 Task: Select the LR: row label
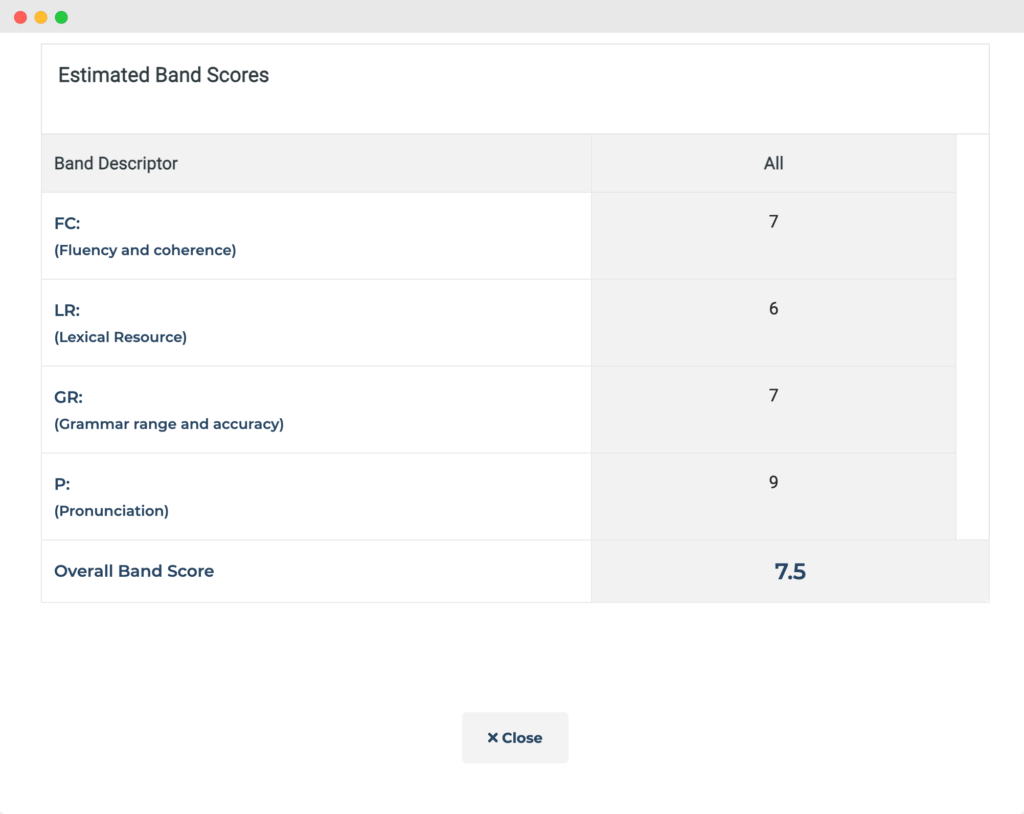point(67,311)
